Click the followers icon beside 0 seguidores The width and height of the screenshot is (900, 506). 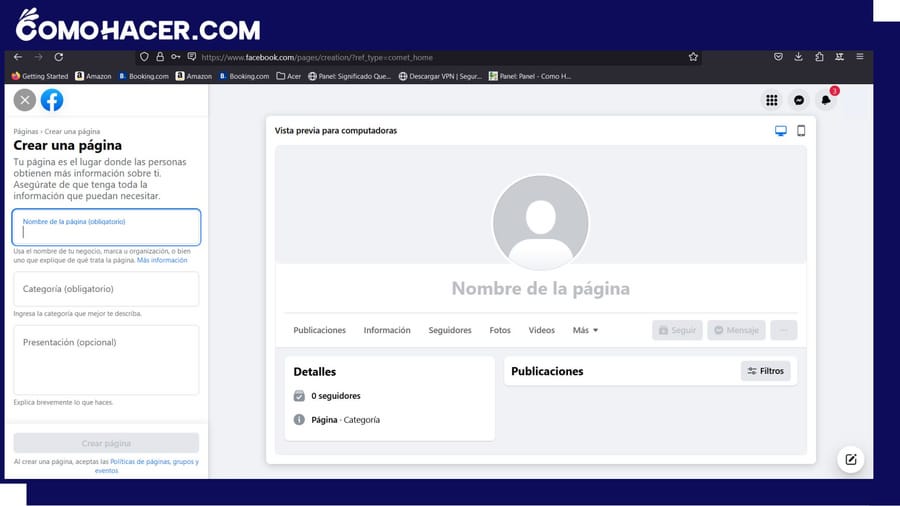pos(299,396)
